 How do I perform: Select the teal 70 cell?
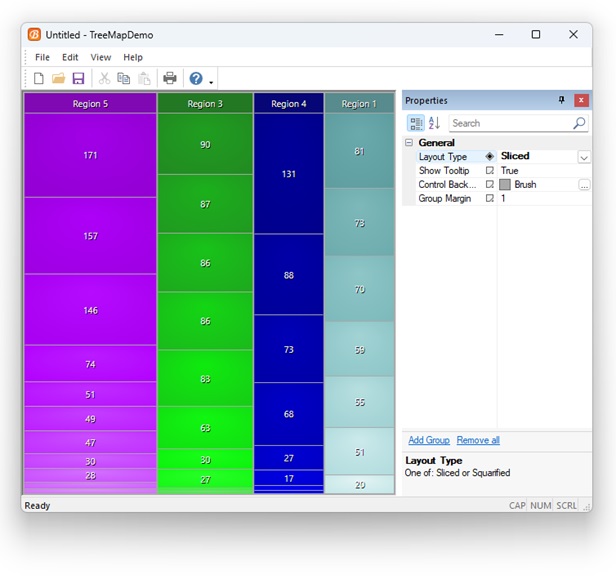[x=359, y=289]
